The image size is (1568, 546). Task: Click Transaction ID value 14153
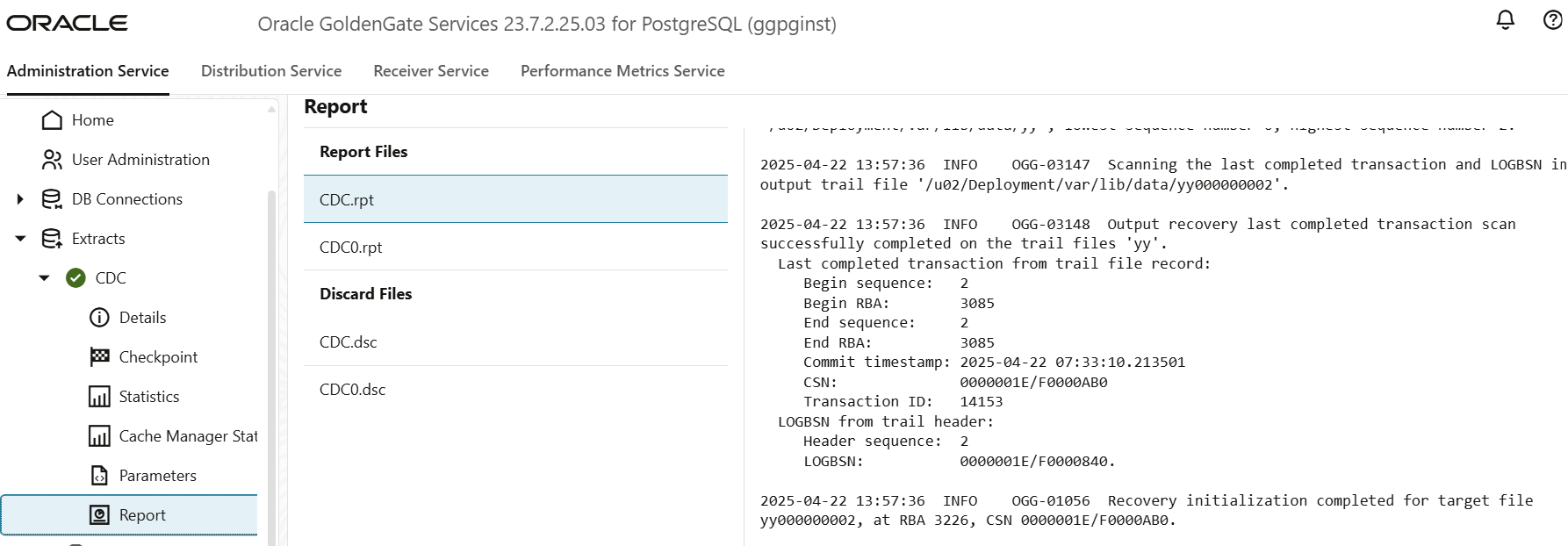981,401
